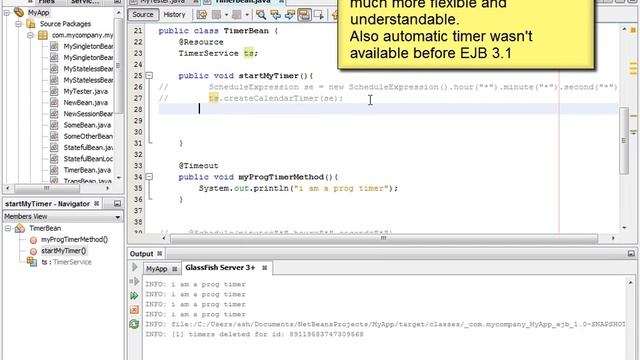Screen dimensions: 640x360
Task: Click the output pane scroll-up arrow
Action: (631, 282)
